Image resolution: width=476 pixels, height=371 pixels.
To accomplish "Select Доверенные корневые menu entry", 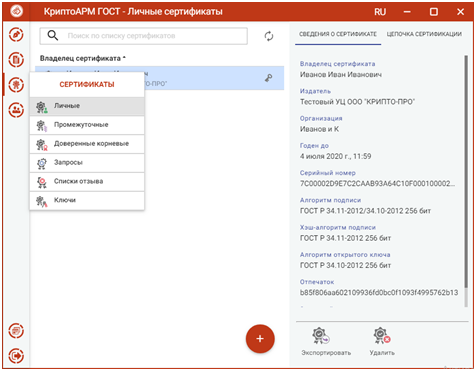I will 87,144.
